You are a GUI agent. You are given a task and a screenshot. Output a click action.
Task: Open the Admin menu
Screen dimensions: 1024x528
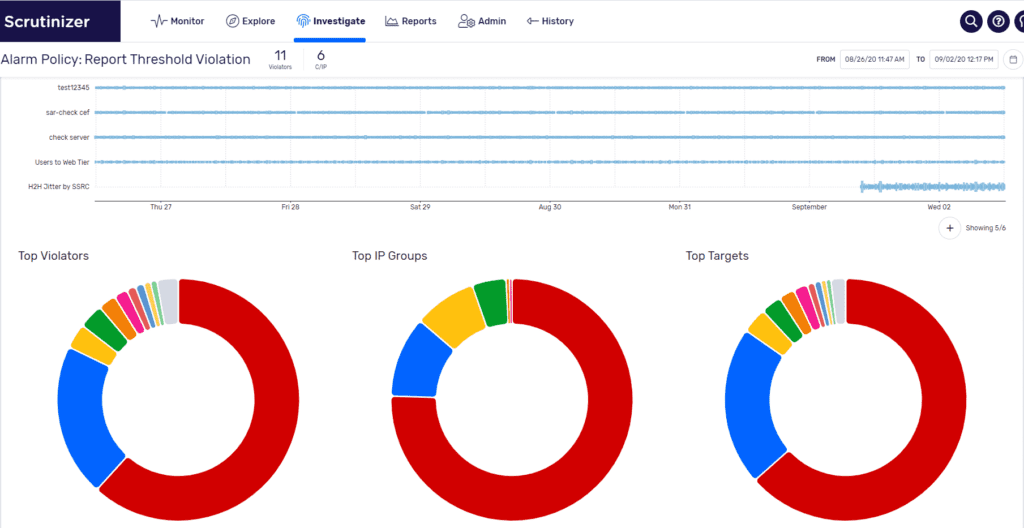click(x=481, y=21)
